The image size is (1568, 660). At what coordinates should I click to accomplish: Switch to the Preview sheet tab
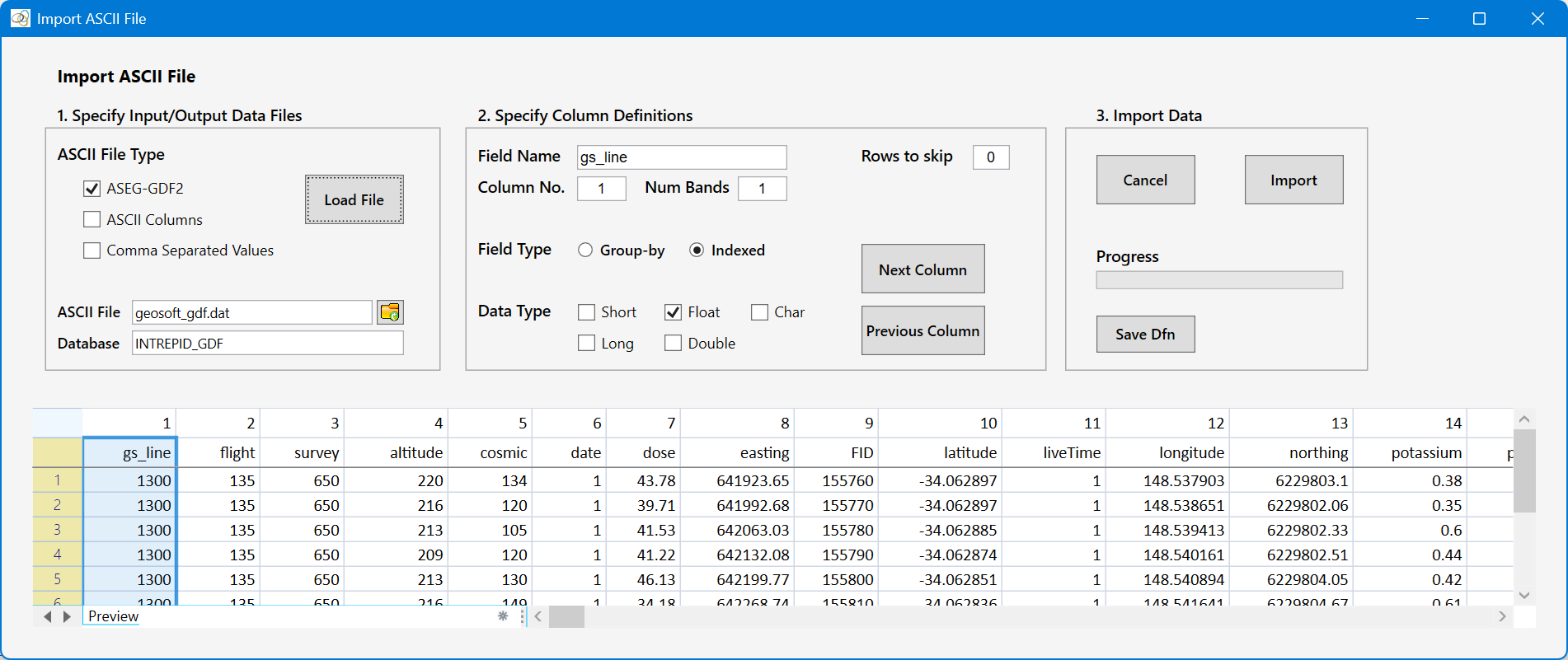[x=114, y=616]
